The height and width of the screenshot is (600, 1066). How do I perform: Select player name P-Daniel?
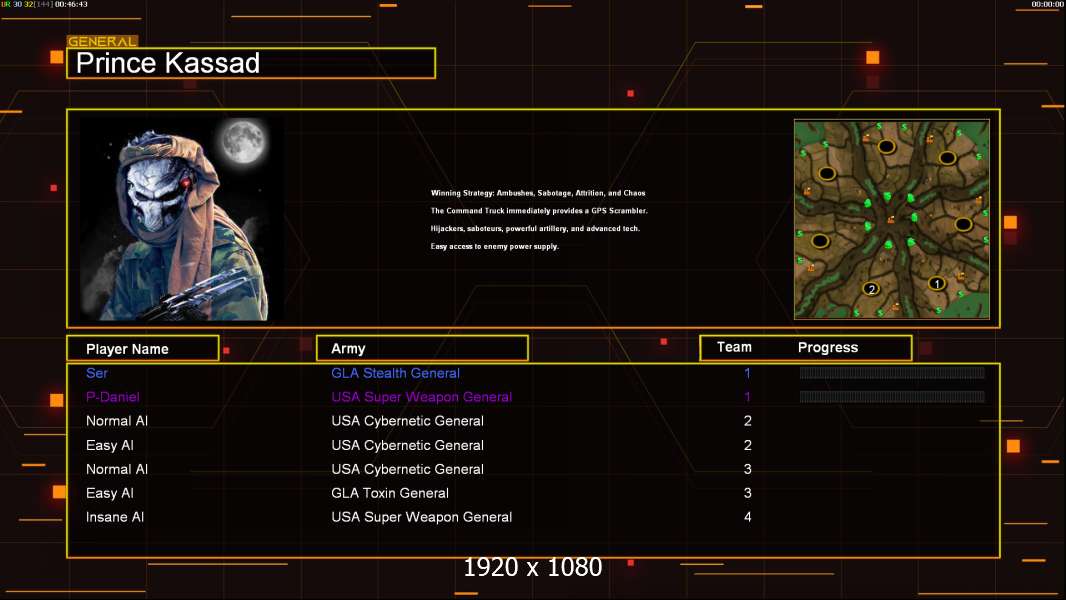[x=113, y=397]
